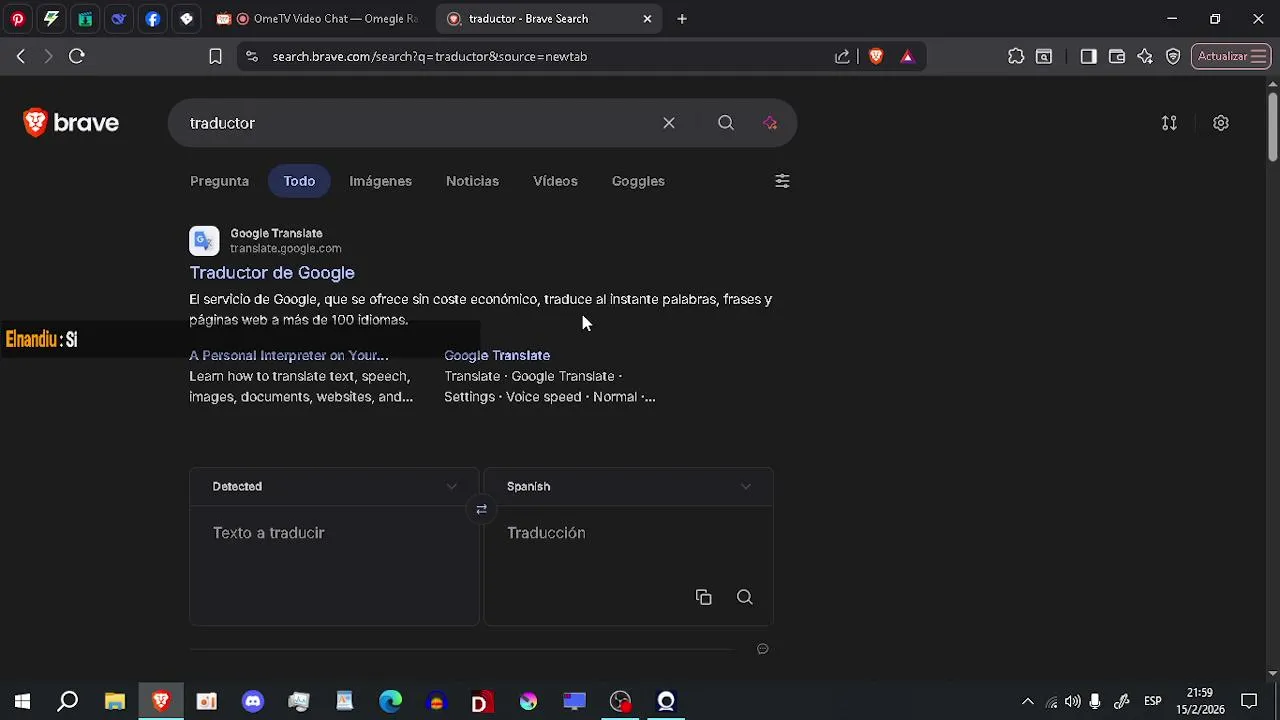
Task: Click the address bar URL
Action: click(x=430, y=56)
